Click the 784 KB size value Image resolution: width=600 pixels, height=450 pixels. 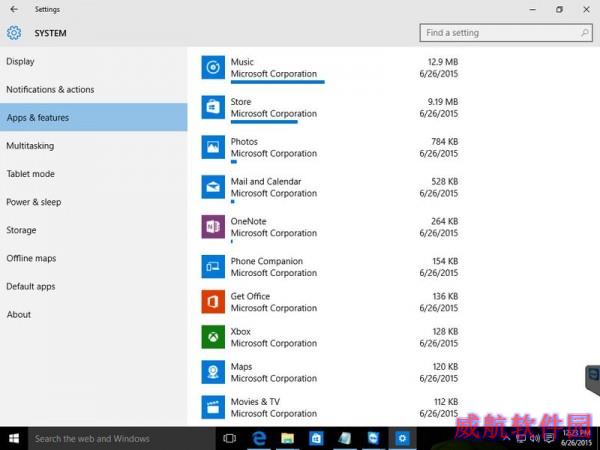445,141
